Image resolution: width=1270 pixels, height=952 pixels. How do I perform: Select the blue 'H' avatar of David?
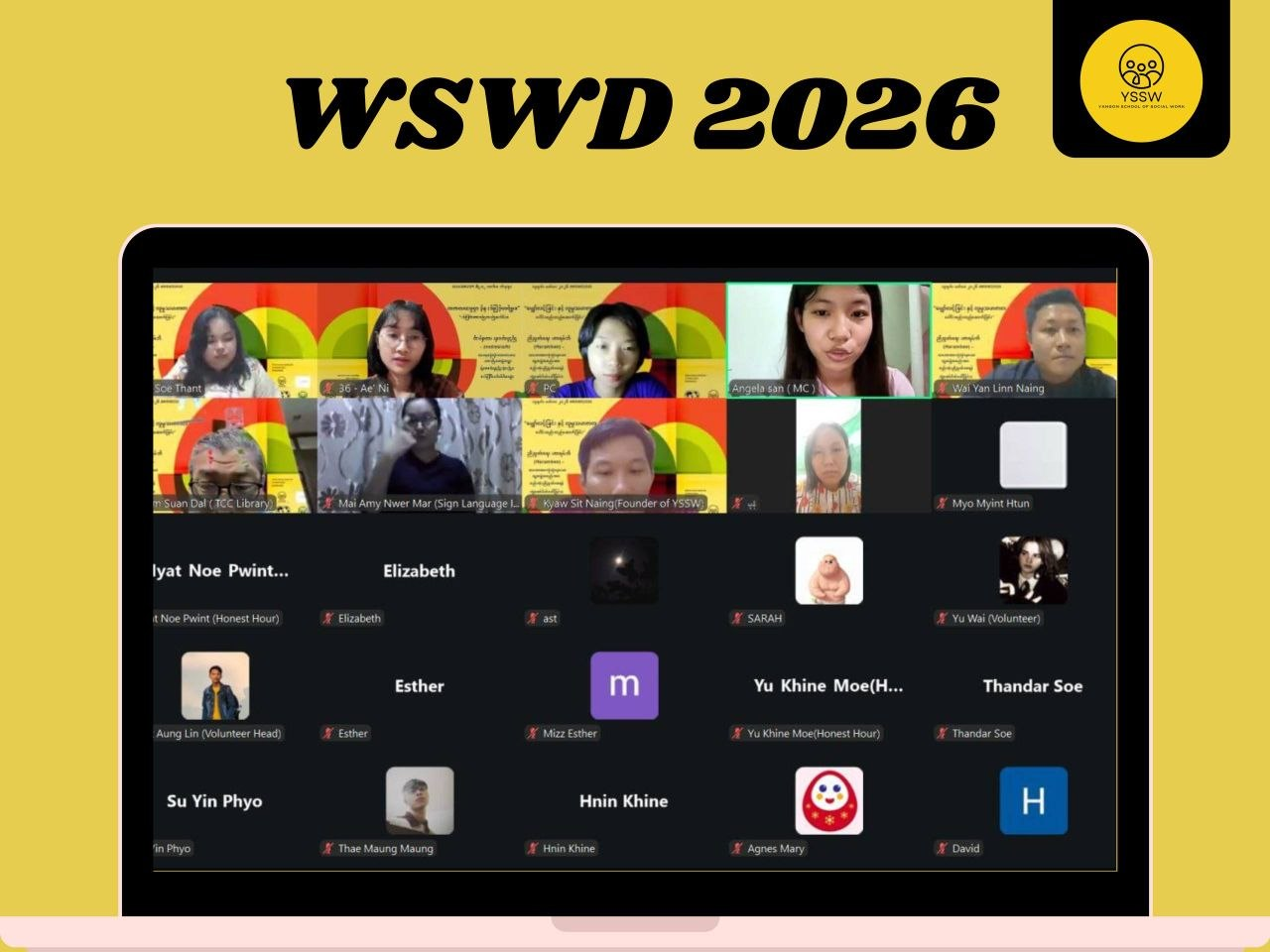[1033, 800]
